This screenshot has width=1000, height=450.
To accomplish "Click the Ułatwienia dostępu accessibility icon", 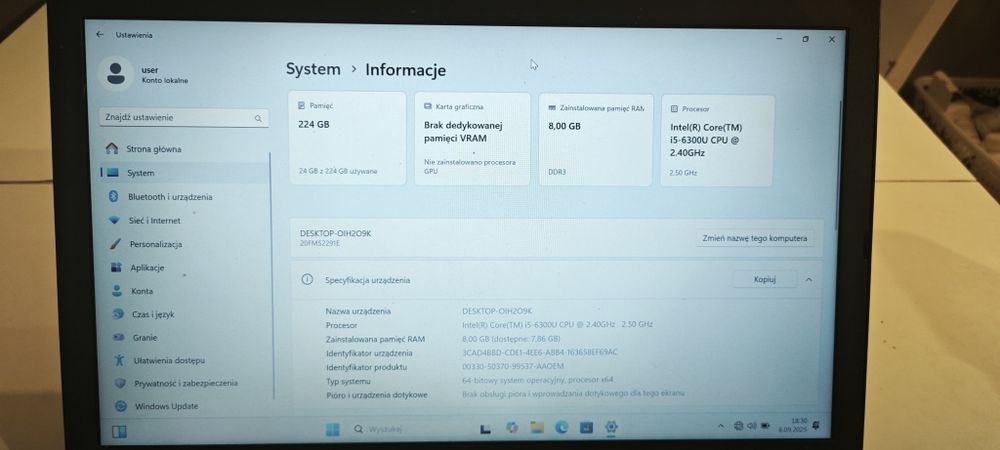I will pos(119,360).
